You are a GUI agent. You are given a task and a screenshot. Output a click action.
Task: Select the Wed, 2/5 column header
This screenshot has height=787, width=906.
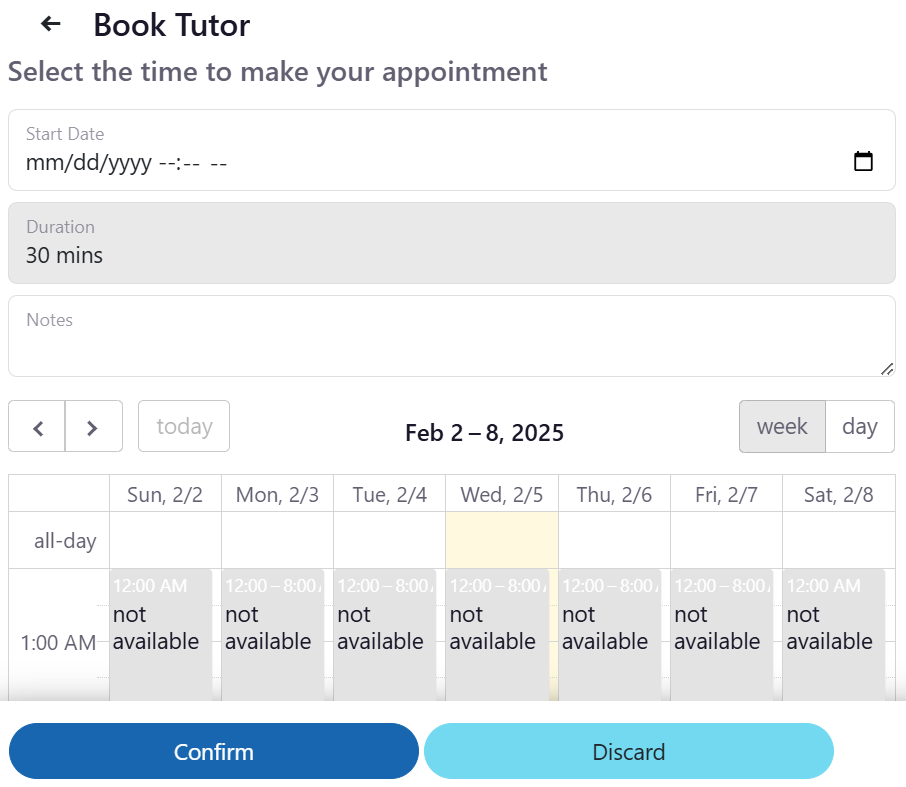point(502,495)
